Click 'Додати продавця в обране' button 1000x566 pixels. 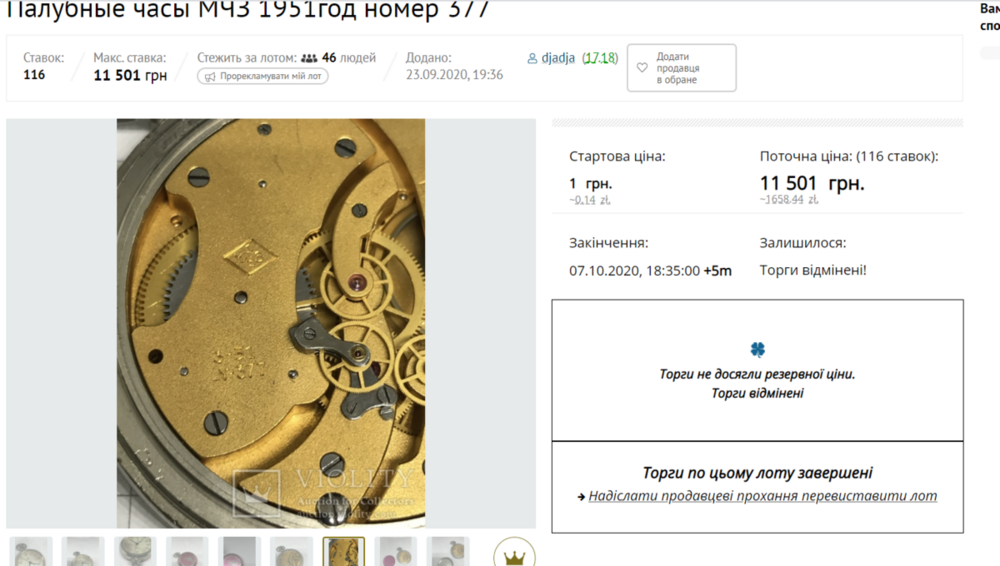pos(682,68)
